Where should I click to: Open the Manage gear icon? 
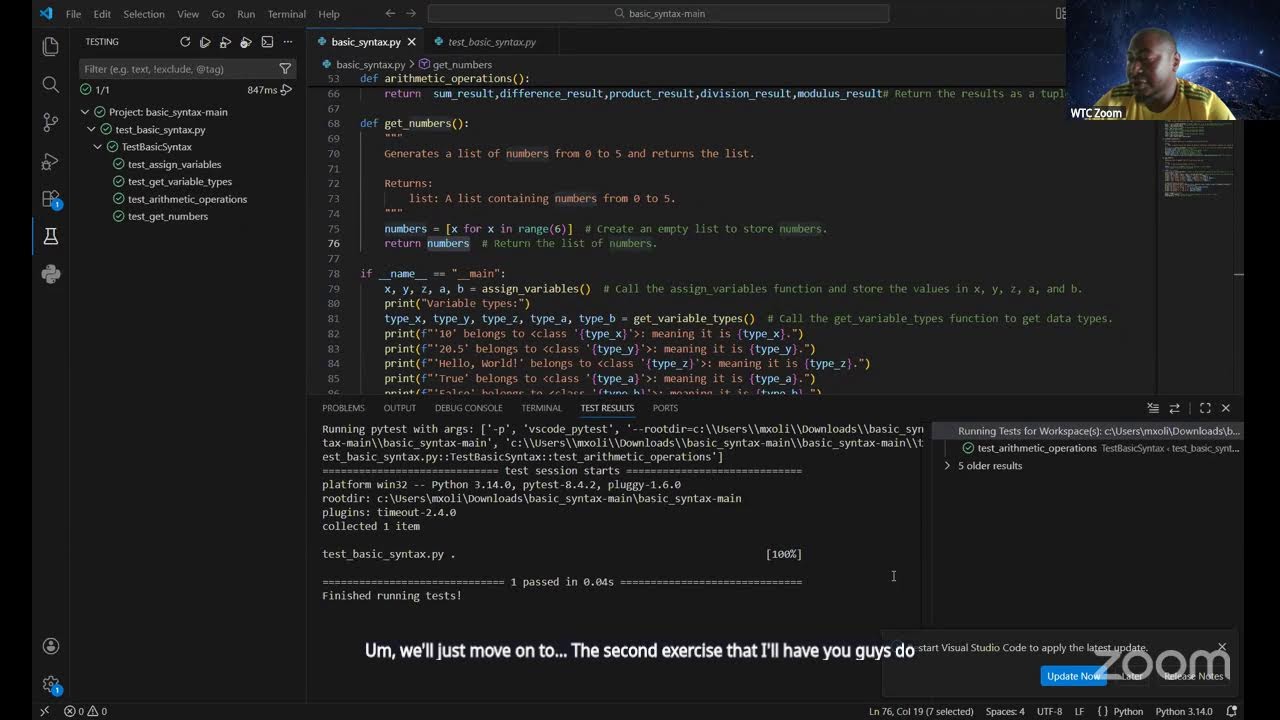click(51, 684)
